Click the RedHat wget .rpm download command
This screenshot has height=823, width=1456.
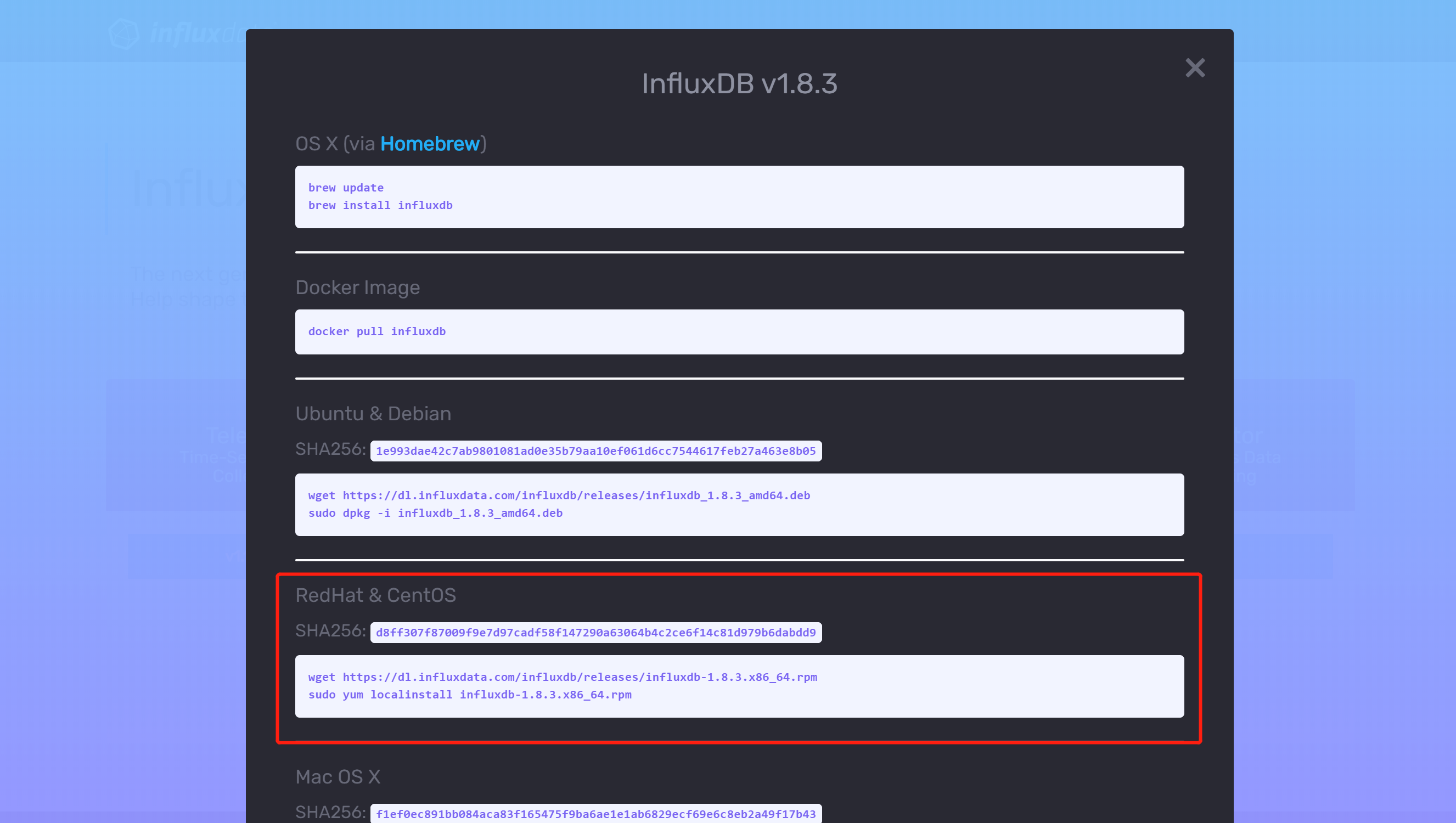[562, 677]
